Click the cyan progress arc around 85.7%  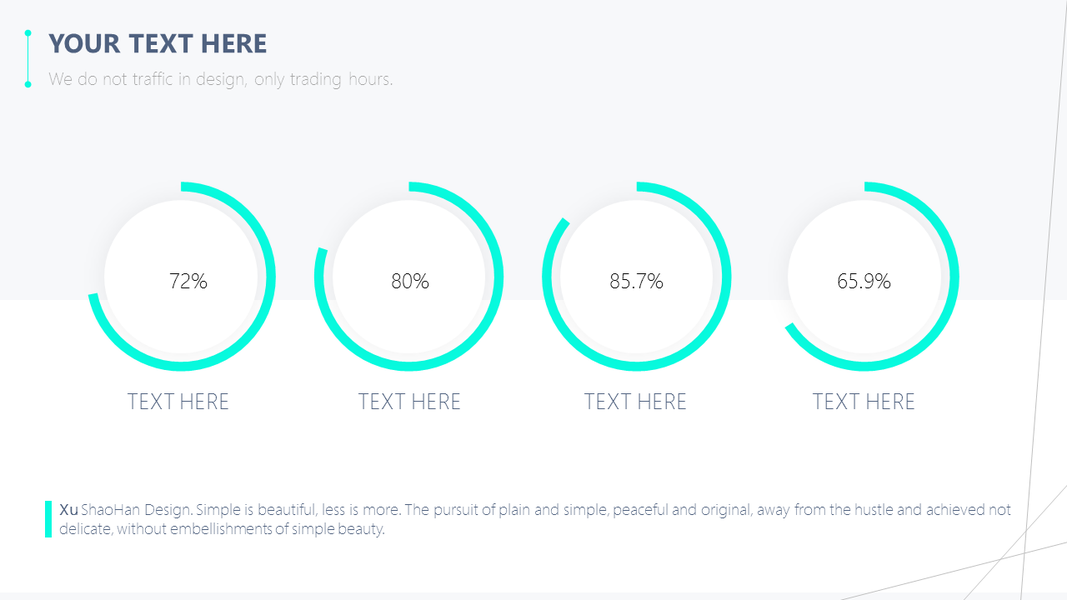click(725, 277)
